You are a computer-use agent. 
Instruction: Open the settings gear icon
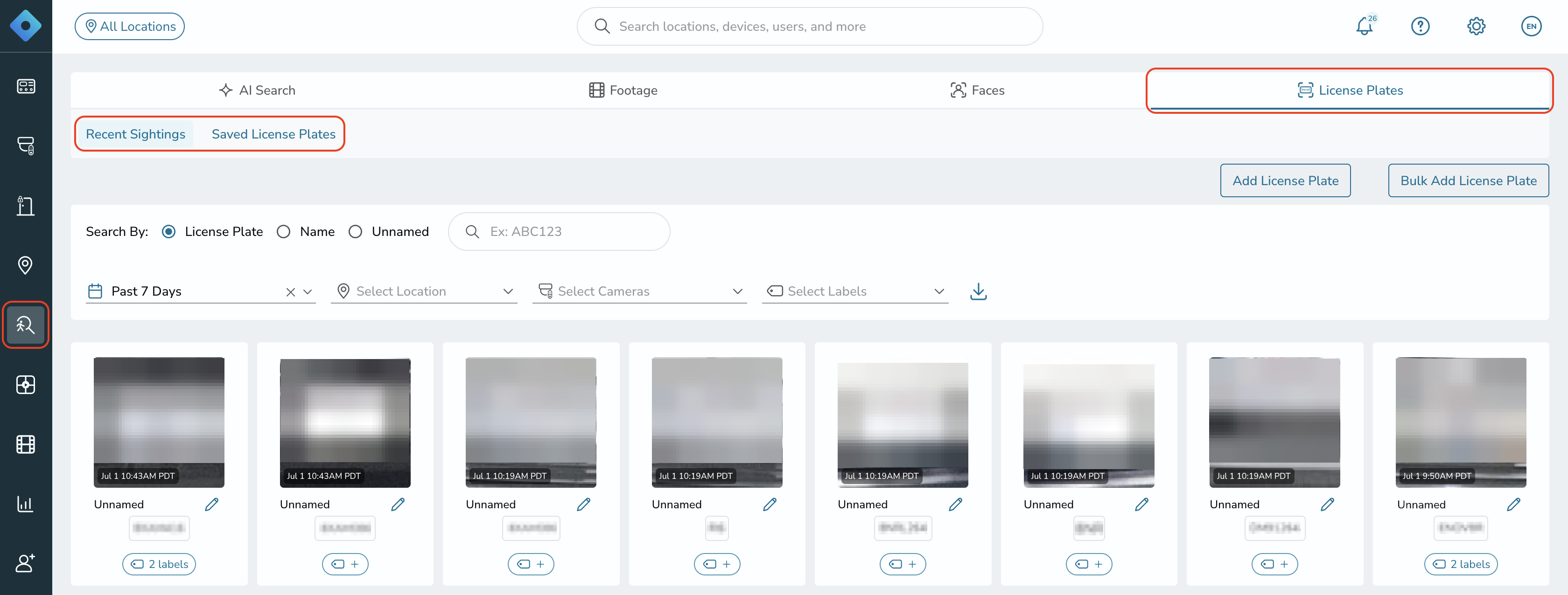click(x=1476, y=26)
